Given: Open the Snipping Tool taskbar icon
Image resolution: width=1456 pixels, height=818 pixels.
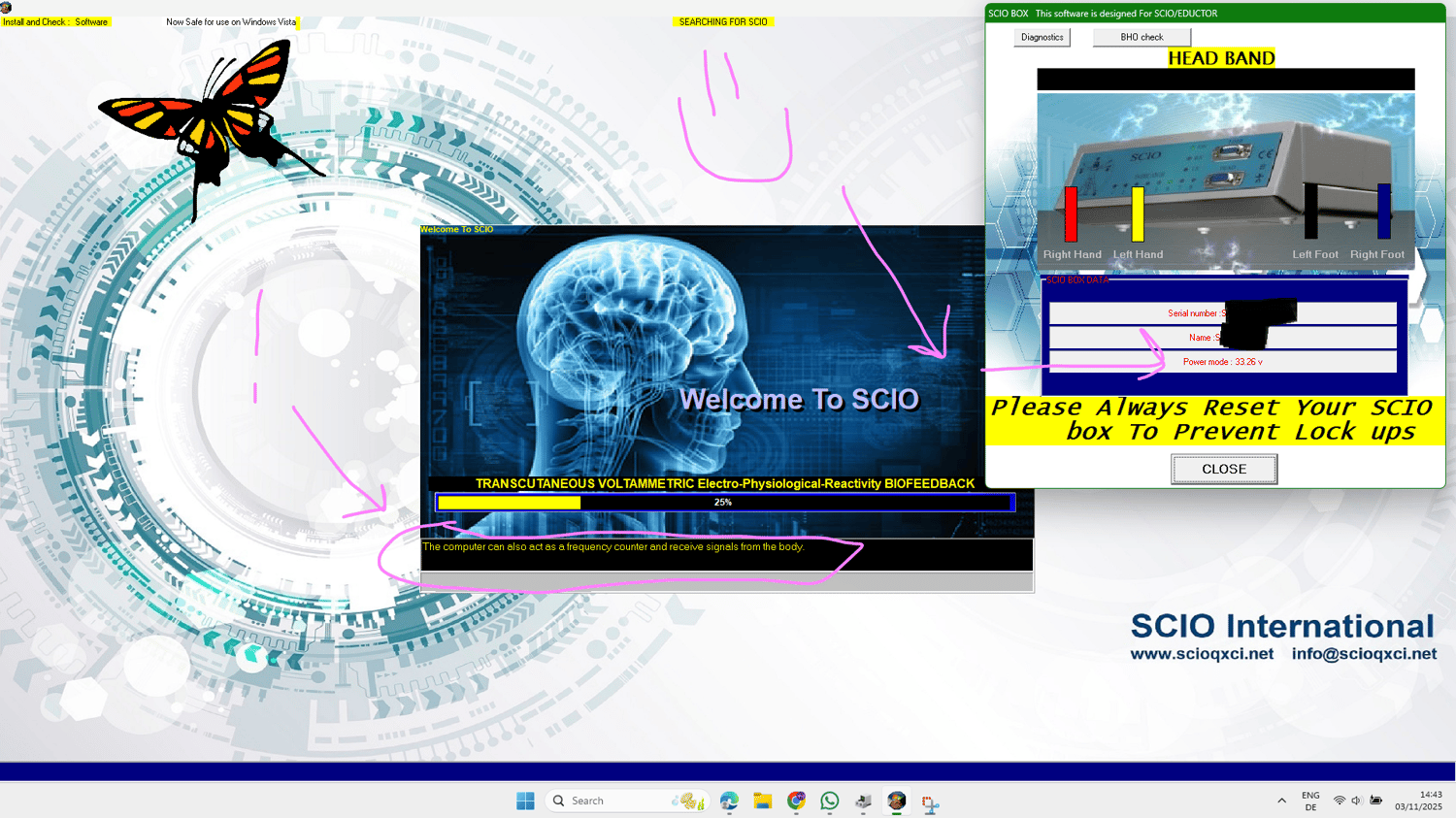Looking at the screenshot, I should (x=930, y=802).
